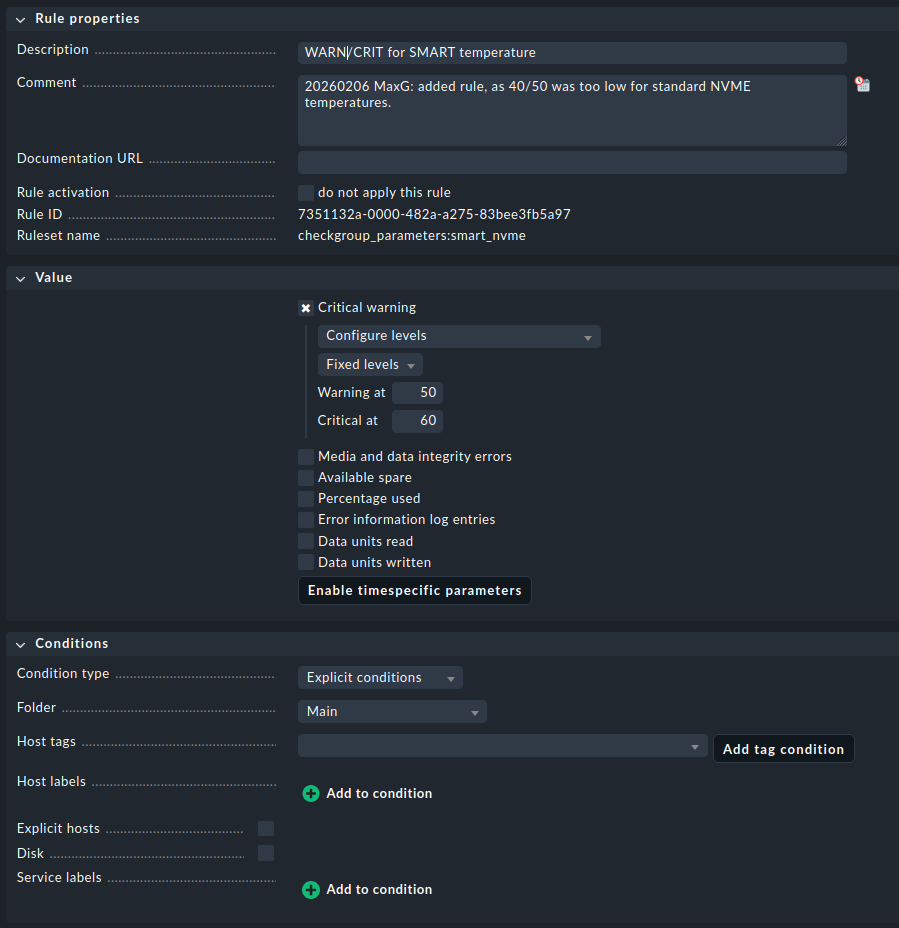This screenshot has width=899, height=928.
Task: Toggle the Disk condition checkbox
Action: [x=266, y=853]
